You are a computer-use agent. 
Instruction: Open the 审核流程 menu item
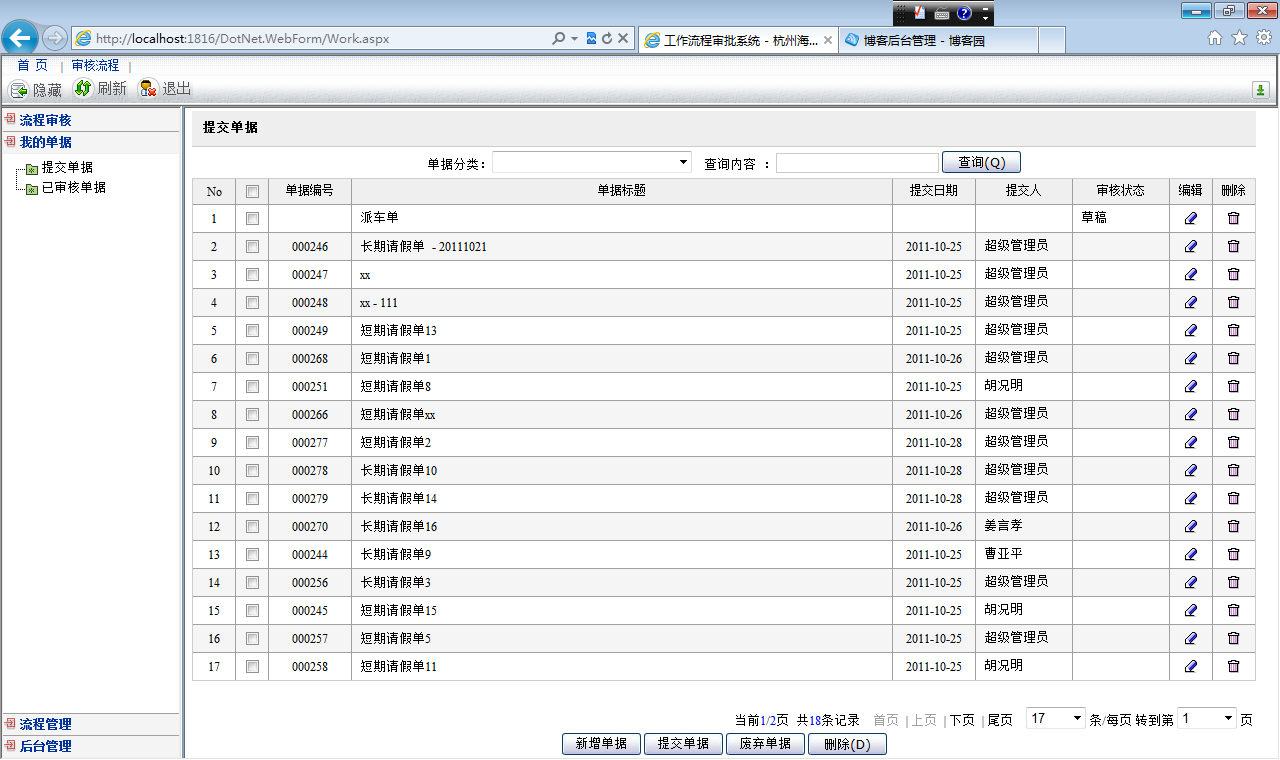point(95,65)
